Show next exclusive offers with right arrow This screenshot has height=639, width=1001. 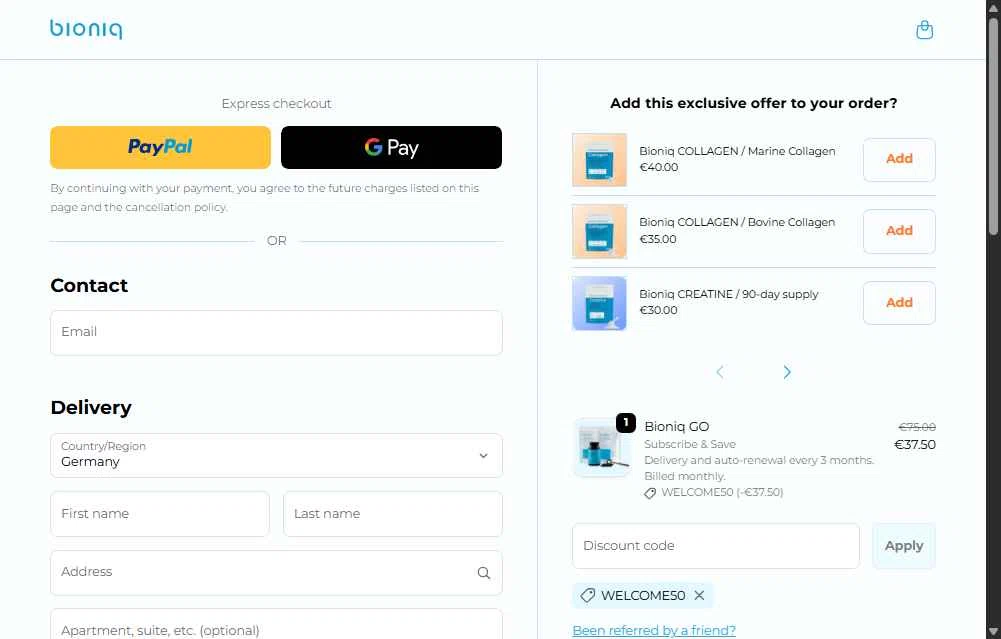tap(786, 372)
